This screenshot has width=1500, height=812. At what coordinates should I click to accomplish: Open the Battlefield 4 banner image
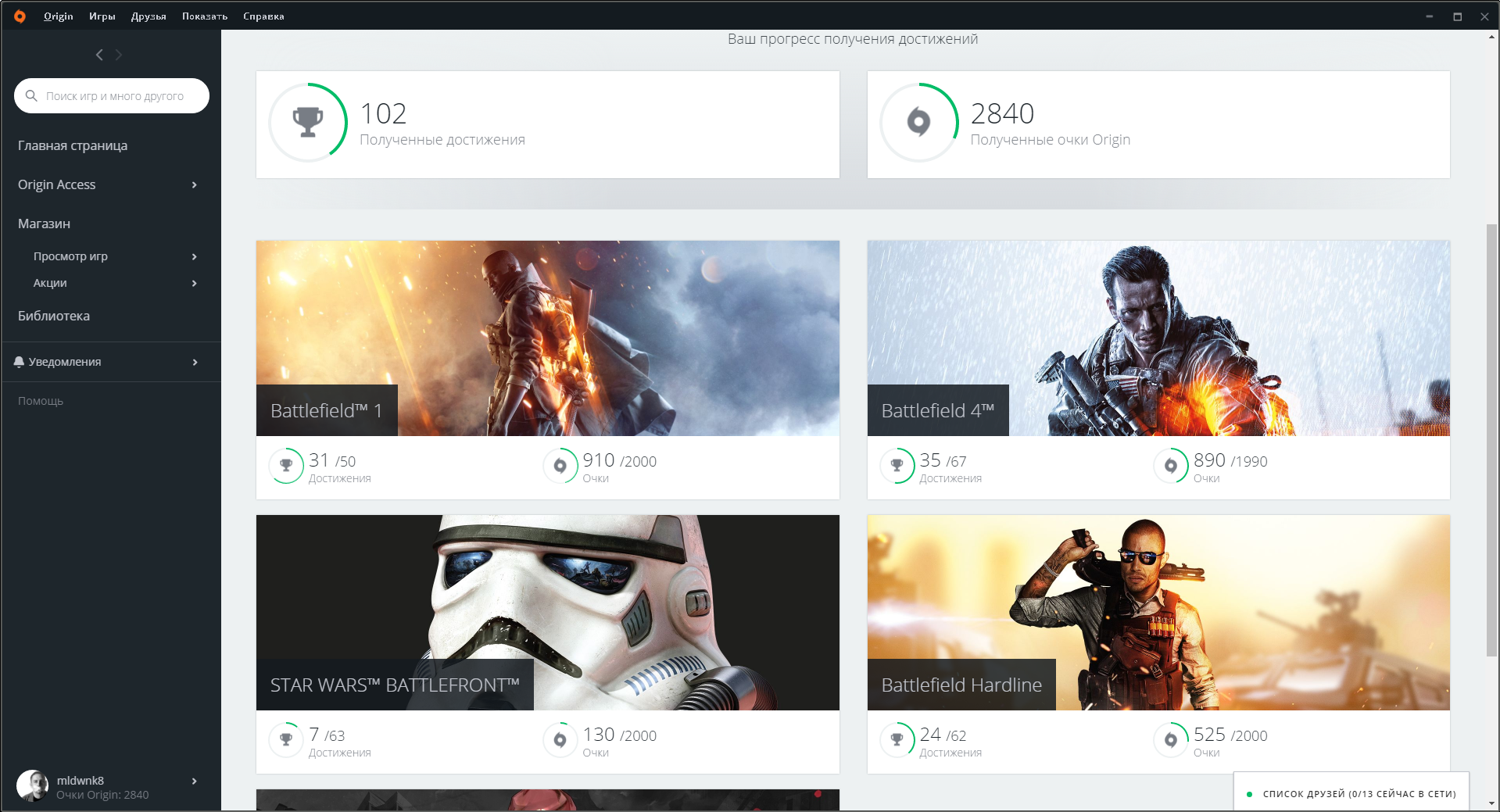pyautogui.click(x=1158, y=338)
